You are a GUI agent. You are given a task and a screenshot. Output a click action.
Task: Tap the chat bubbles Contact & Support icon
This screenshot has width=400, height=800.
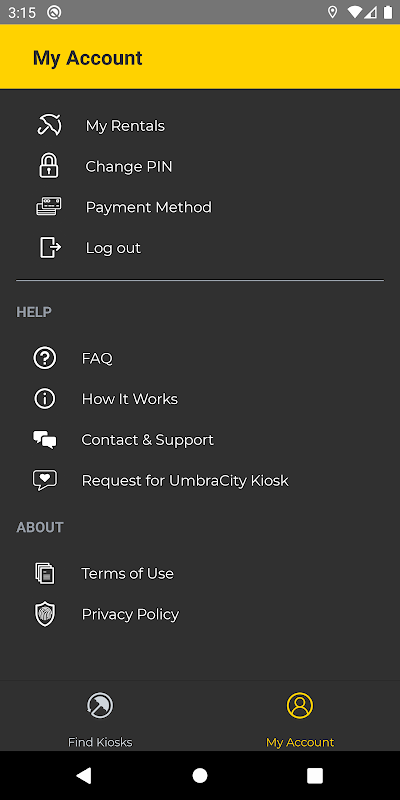[45, 440]
